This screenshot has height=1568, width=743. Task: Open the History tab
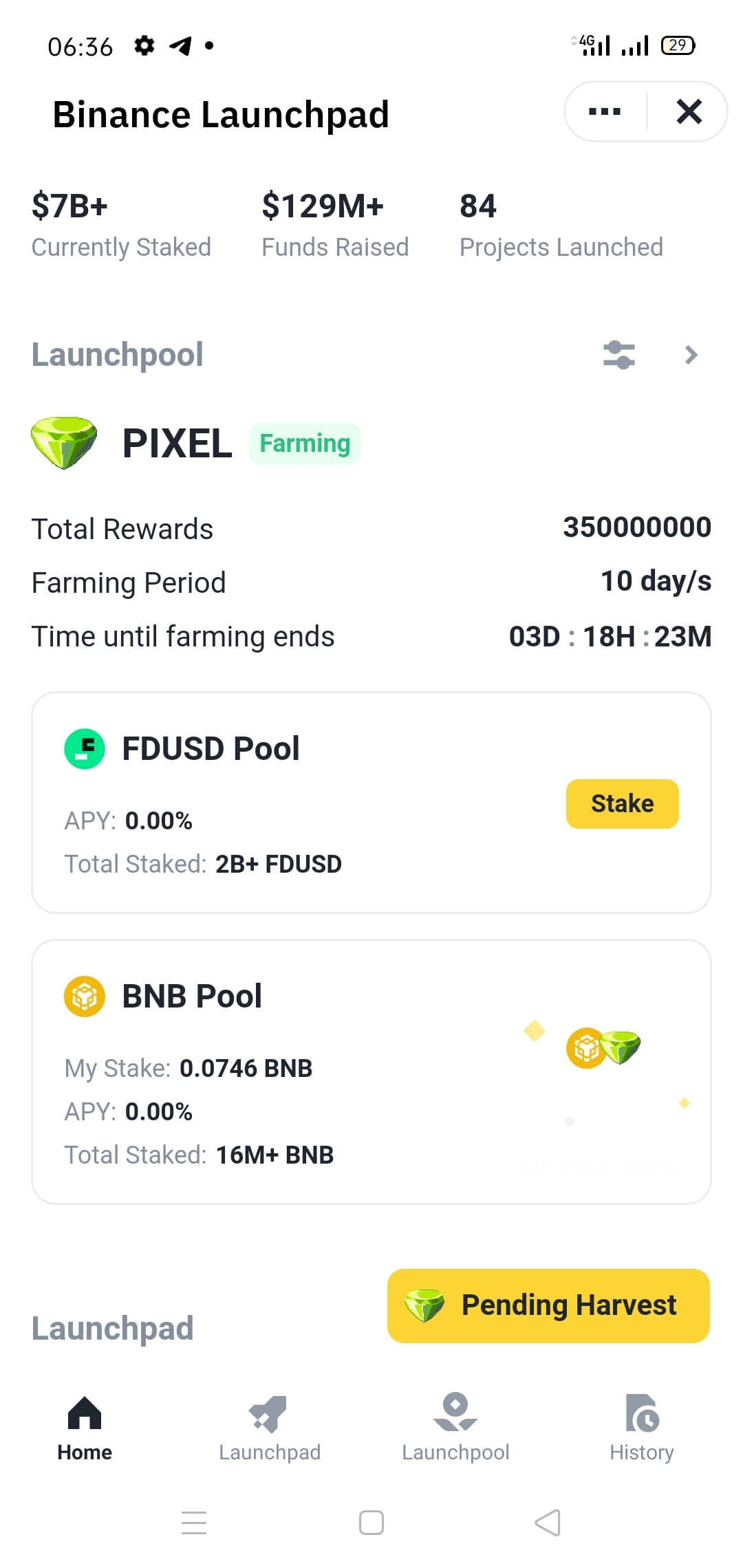coord(642,1428)
